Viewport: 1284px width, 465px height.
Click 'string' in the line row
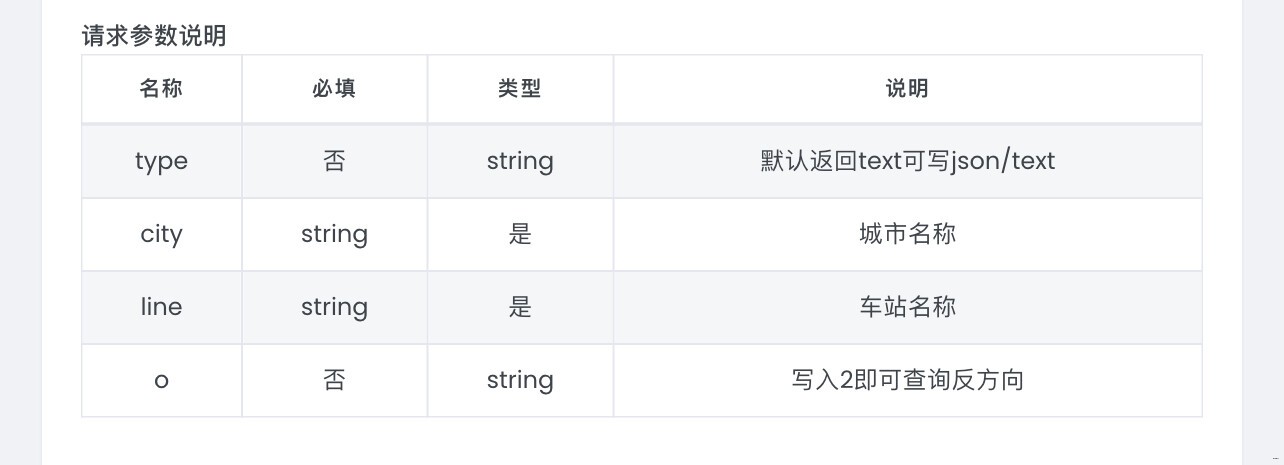pos(334,307)
